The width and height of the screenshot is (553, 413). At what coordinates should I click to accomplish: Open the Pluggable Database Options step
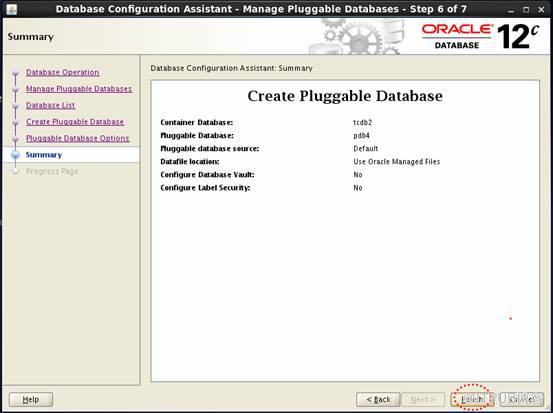tap(78, 139)
